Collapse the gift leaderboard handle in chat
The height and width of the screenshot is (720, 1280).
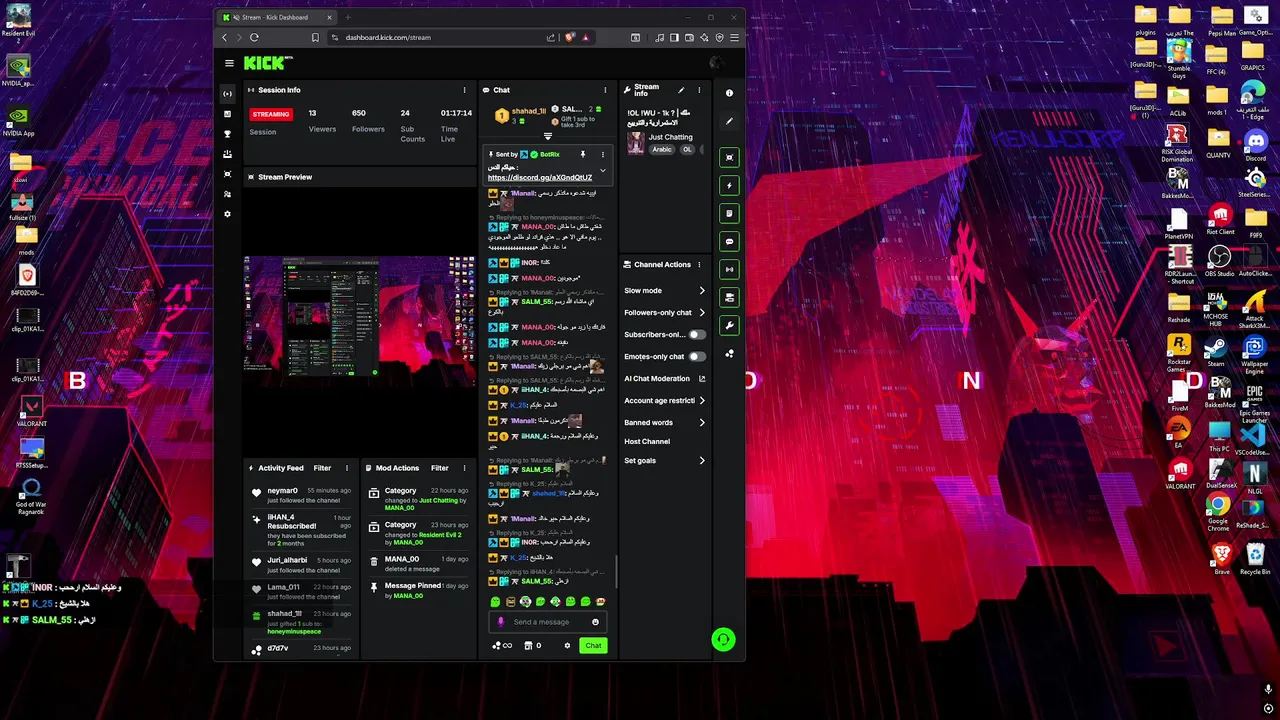[547, 136]
